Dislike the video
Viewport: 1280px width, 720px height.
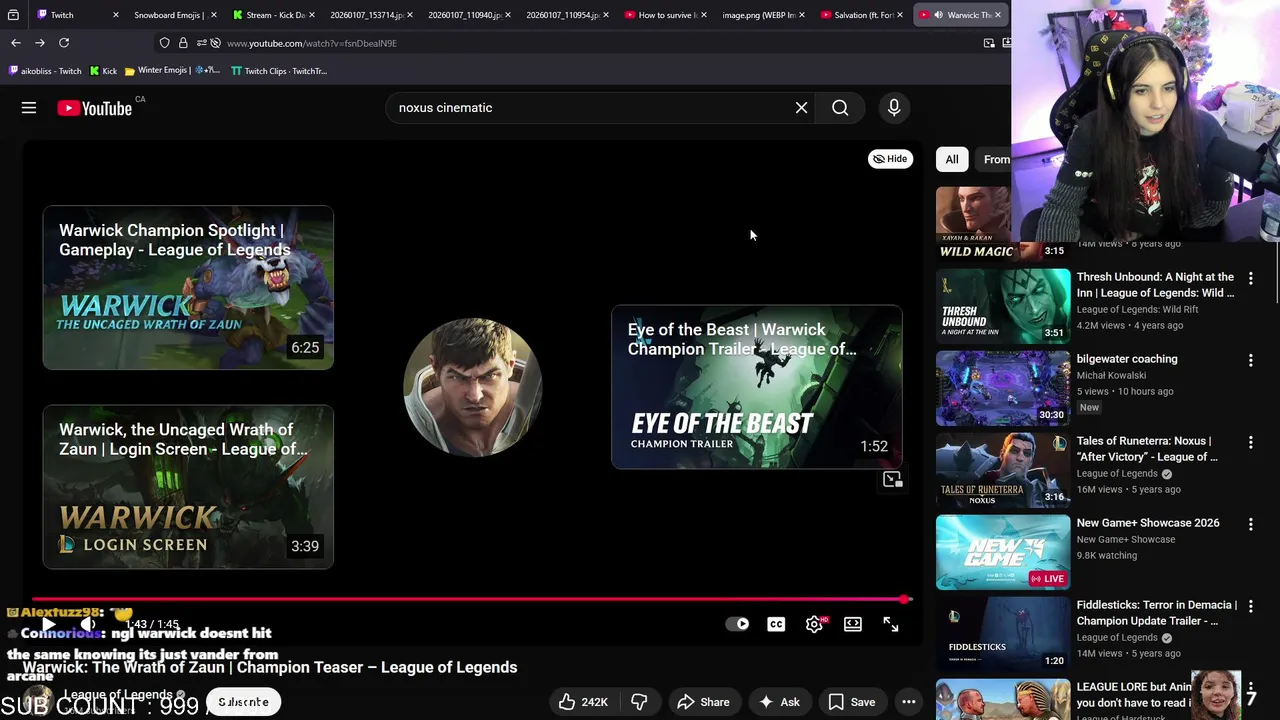point(639,702)
